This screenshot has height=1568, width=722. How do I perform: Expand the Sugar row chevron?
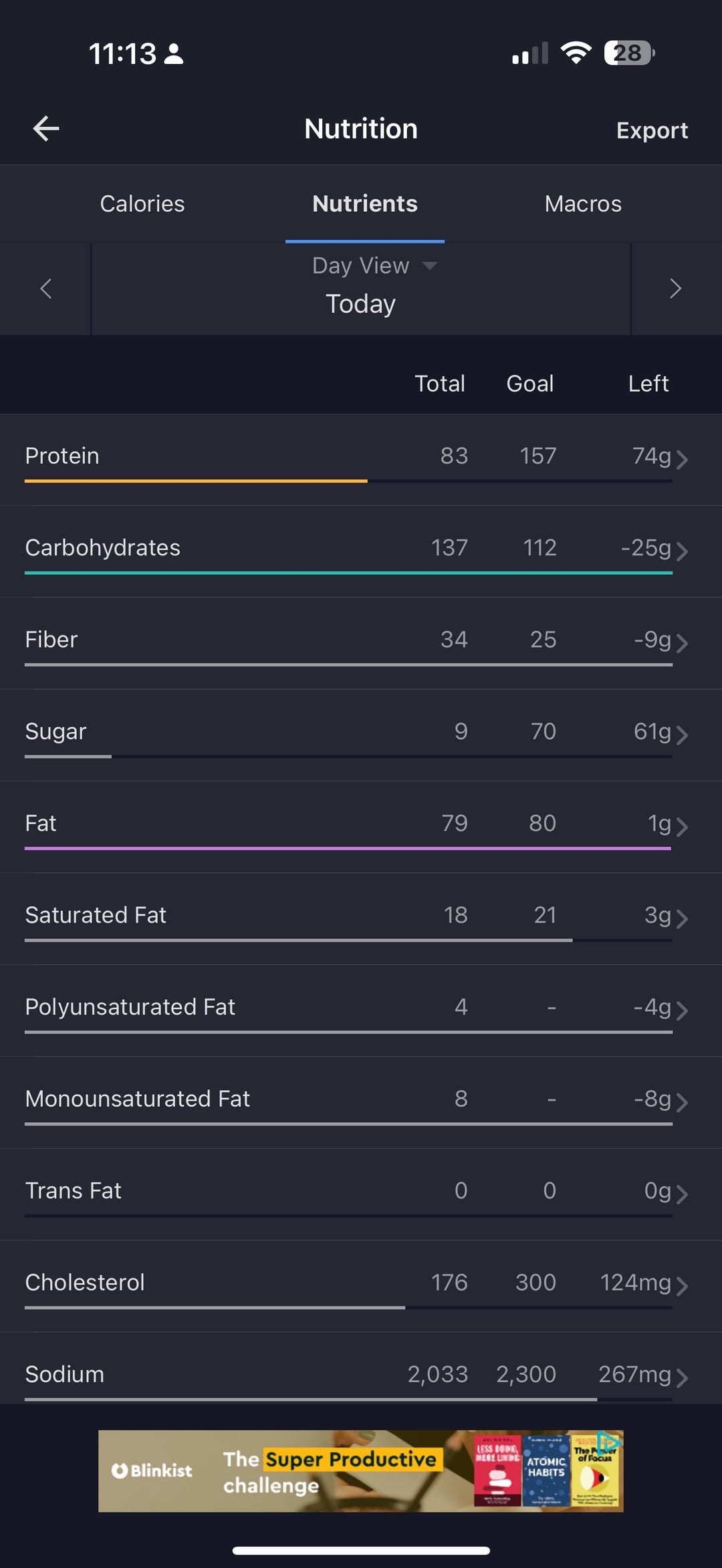click(681, 735)
